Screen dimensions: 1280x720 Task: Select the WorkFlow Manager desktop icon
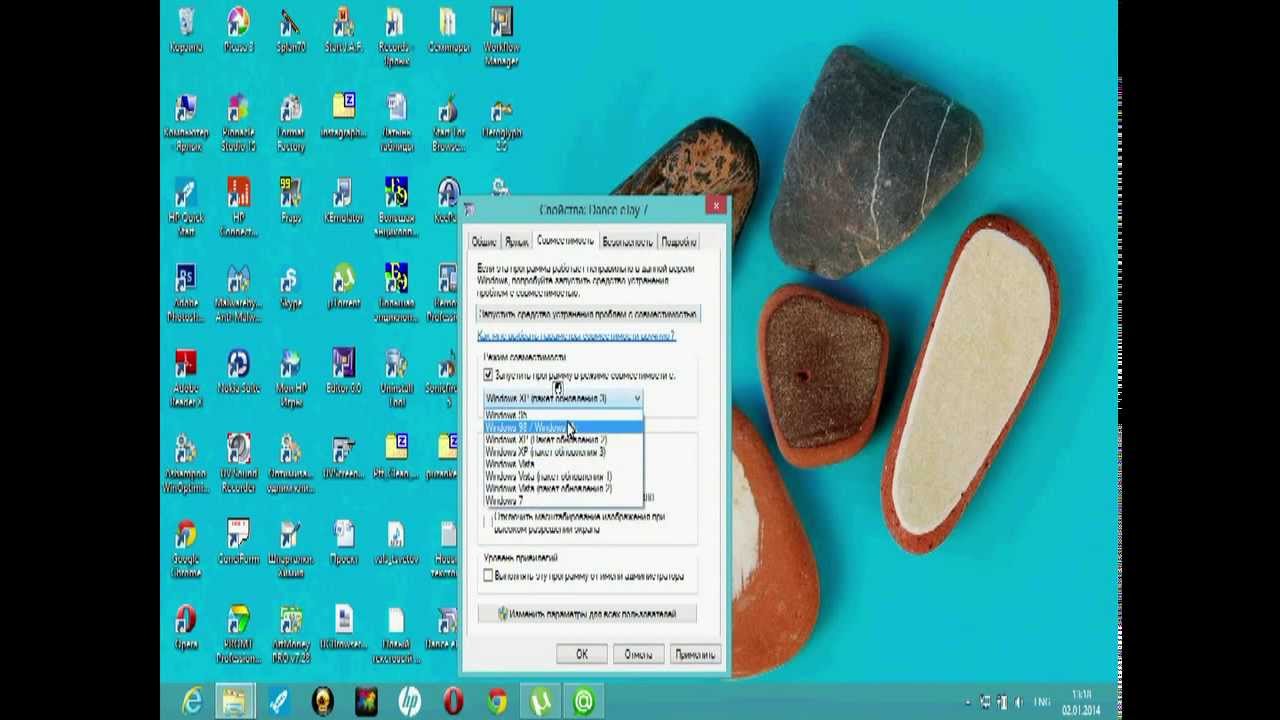pos(501,36)
